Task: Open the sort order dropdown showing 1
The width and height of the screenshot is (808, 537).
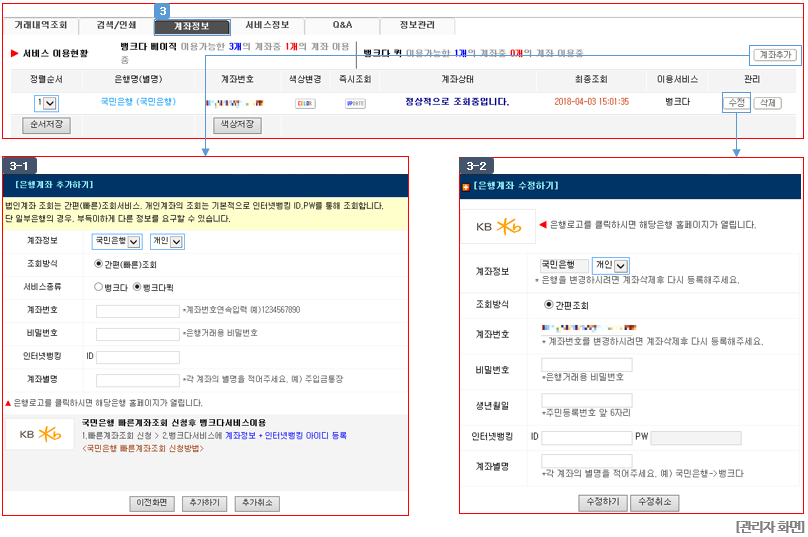Action: click(x=46, y=103)
